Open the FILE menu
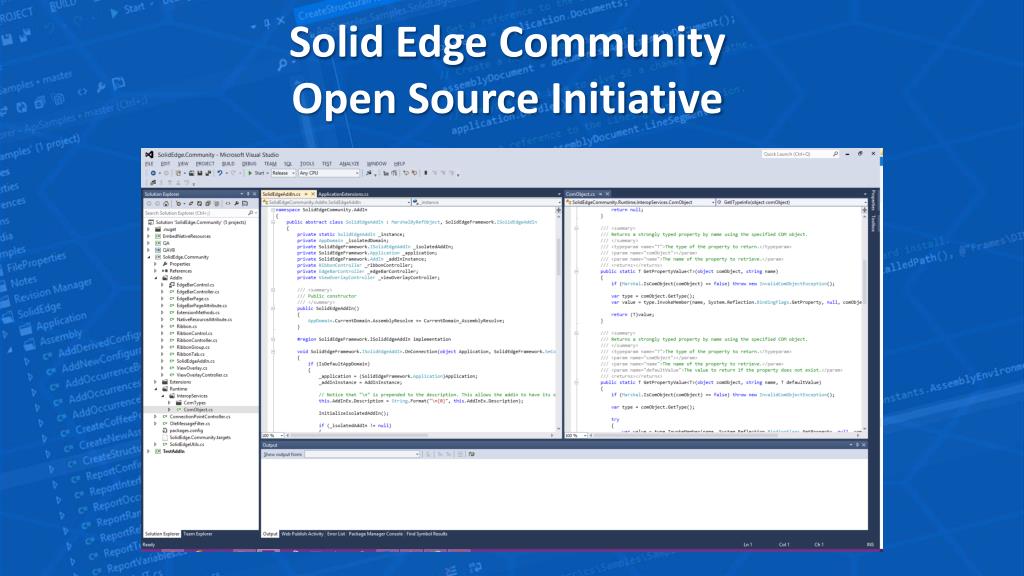This screenshot has width=1024, height=576. click(x=150, y=164)
